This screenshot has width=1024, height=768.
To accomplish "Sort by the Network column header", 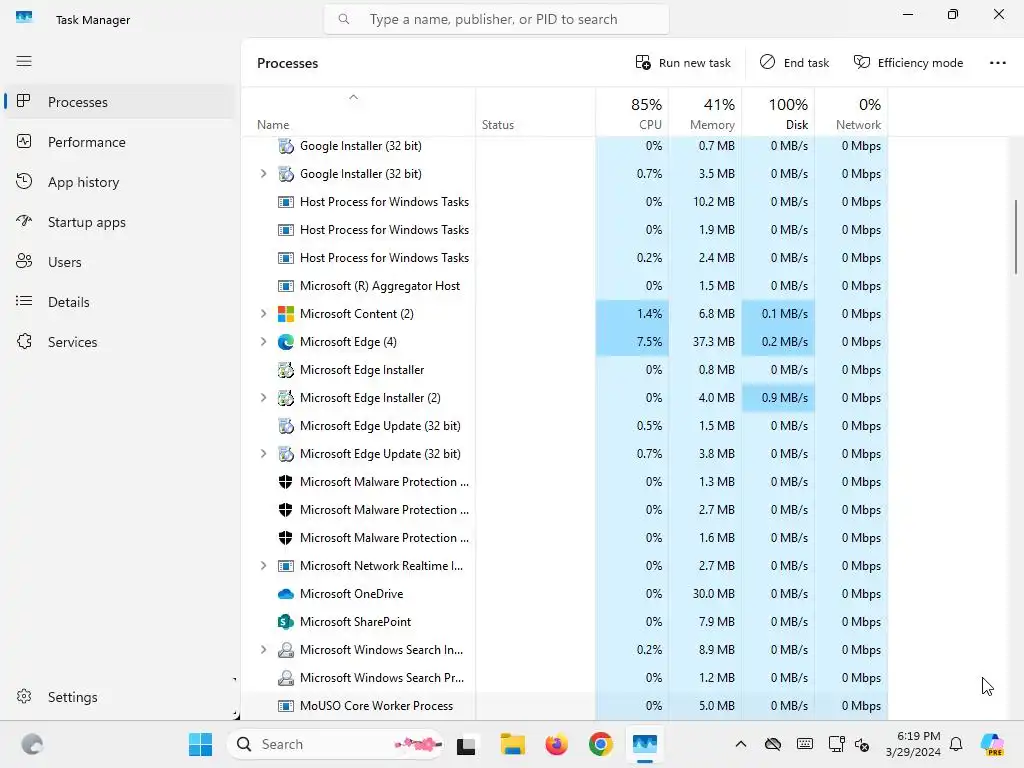I will tap(852, 112).
